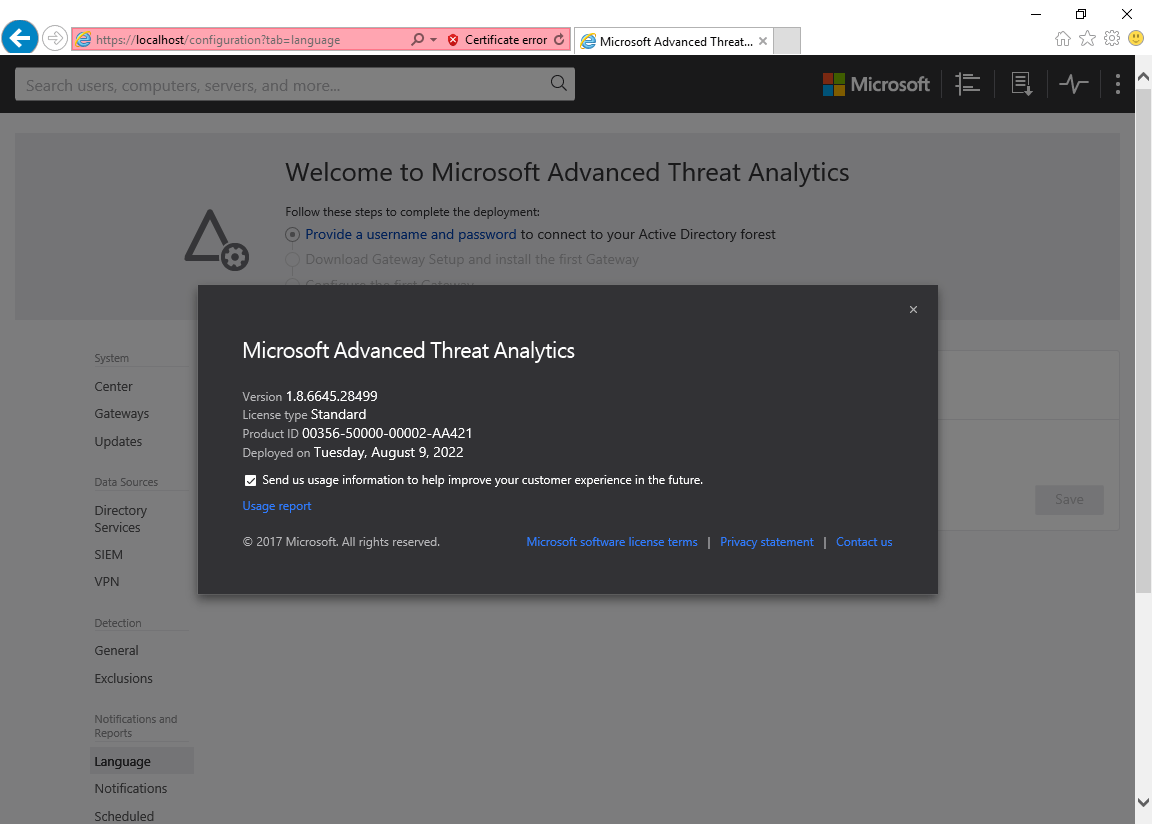This screenshot has height=824, width=1152.
Task: Select the first deployment step radio
Action: point(292,234)
